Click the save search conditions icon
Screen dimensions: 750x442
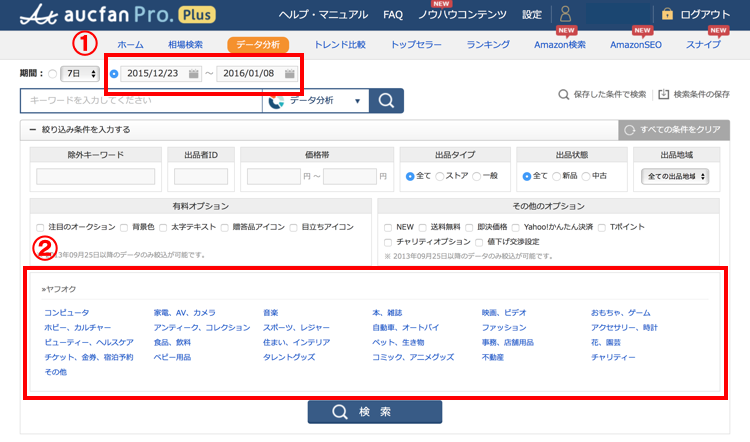(662, 95)
